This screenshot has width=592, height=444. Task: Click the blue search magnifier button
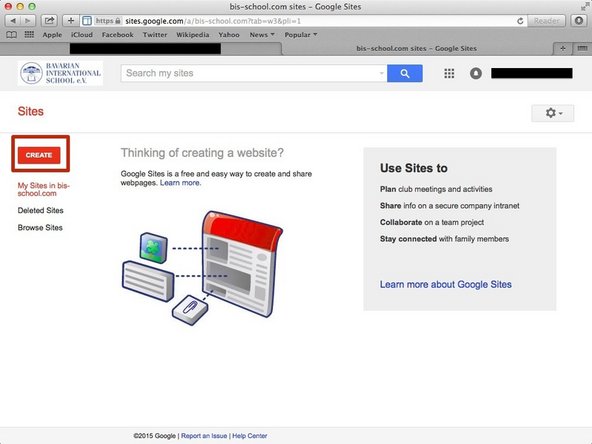pos(405,73)
